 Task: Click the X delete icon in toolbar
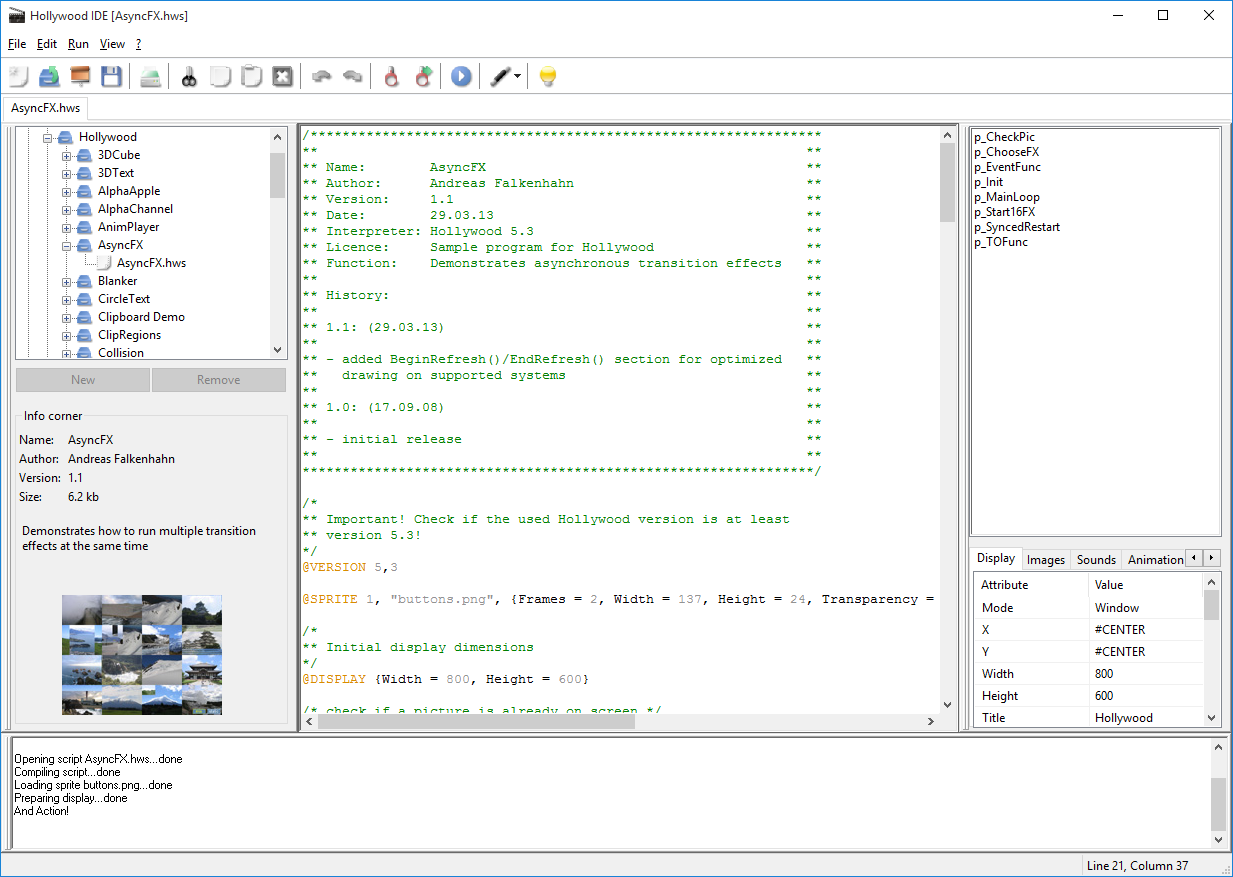pyautogui.click(x=283, y=76)
